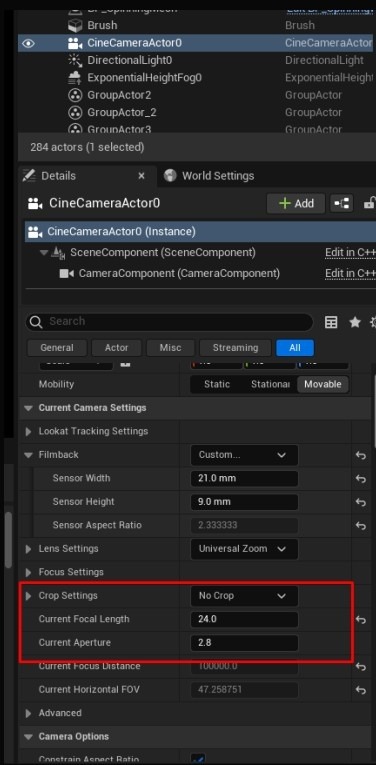Click the Current Aperture field
The image size is (376, 765).
click(244, 643)
